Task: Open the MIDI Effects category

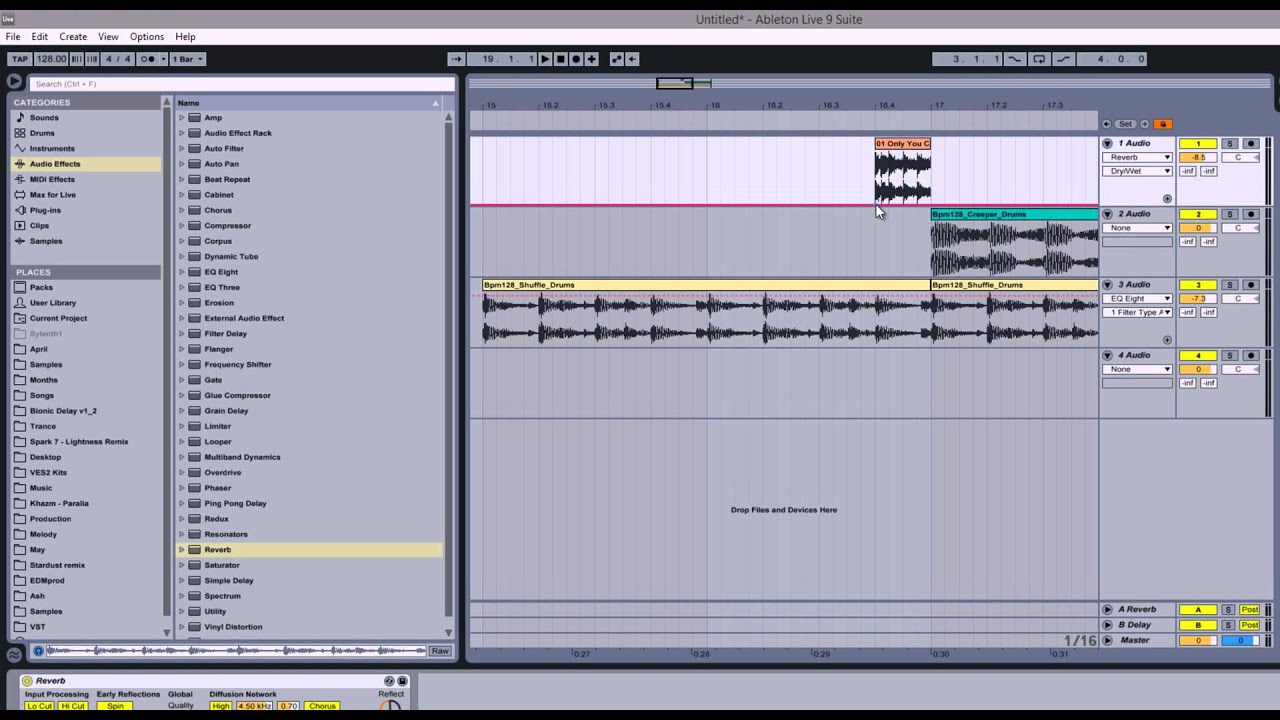Action: (52, 180)
